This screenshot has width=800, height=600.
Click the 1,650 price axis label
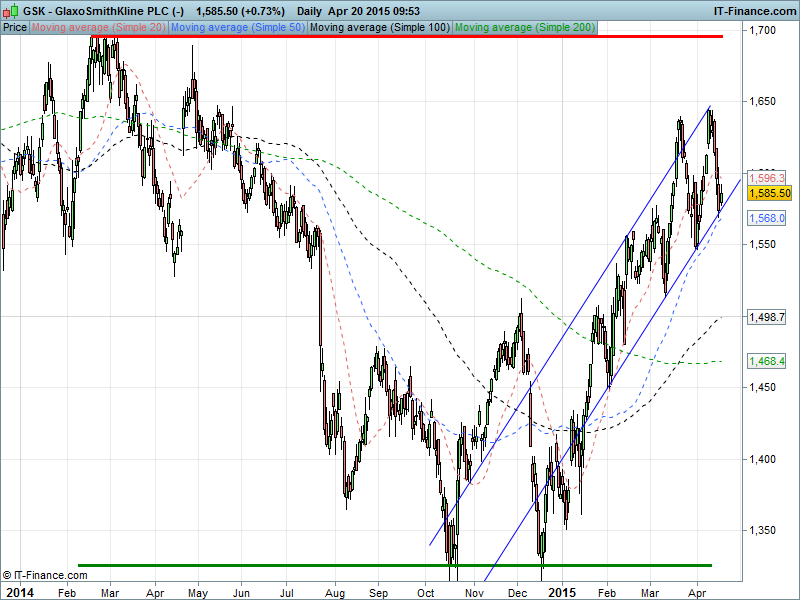tap(763, 102)
